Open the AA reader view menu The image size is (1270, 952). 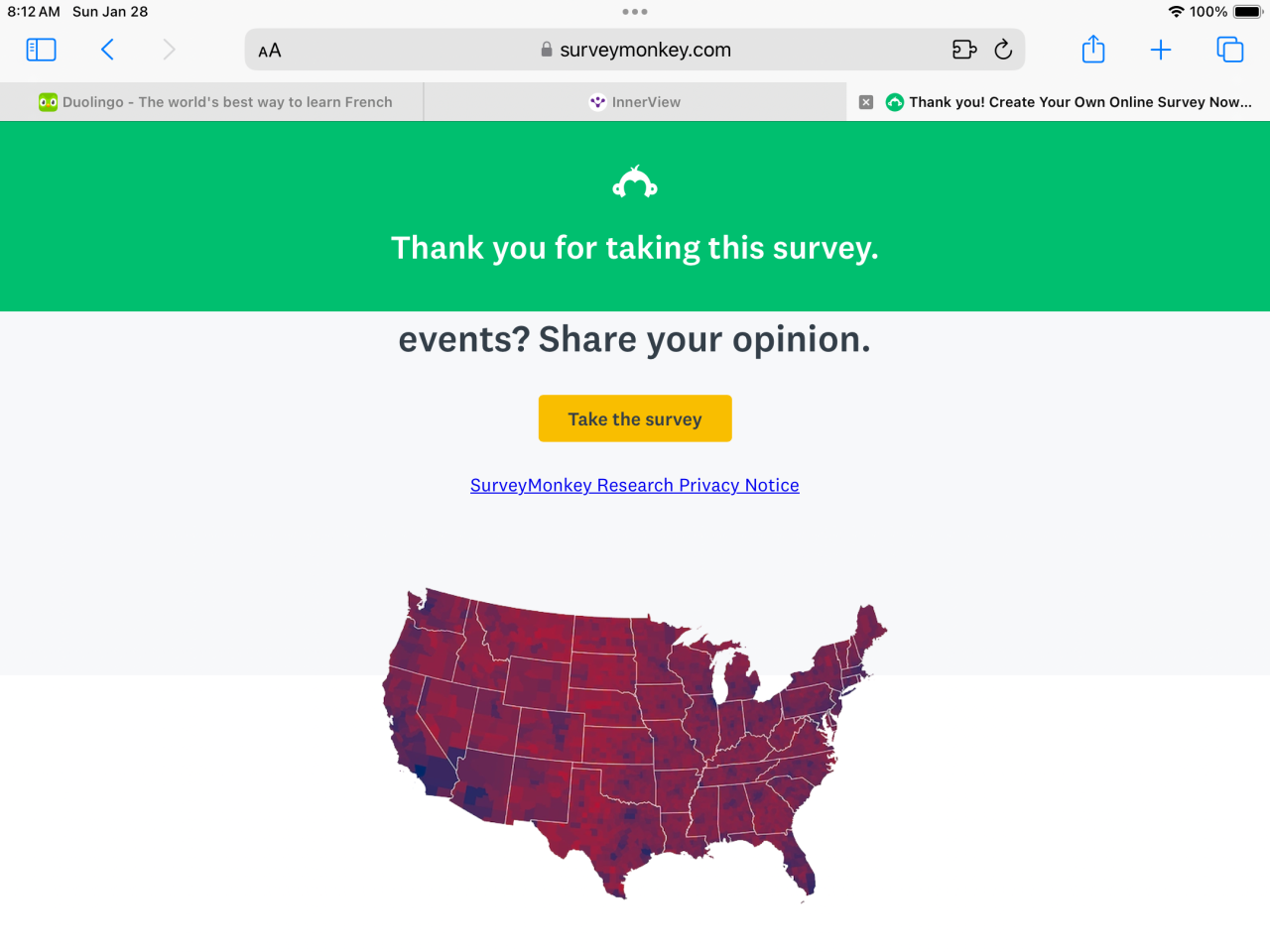[x=270, y=51]
